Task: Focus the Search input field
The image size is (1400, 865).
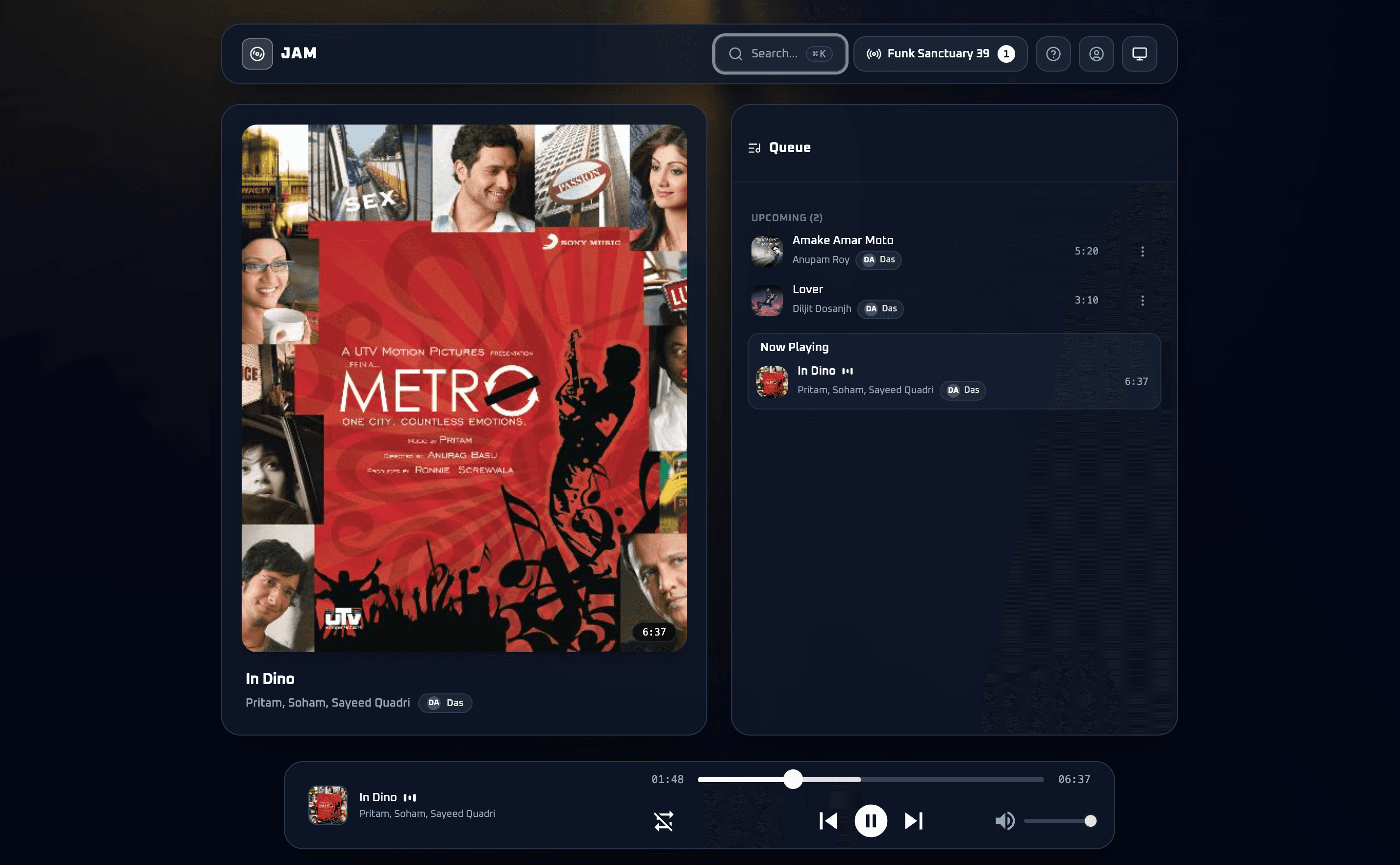Action: [780, 54]
